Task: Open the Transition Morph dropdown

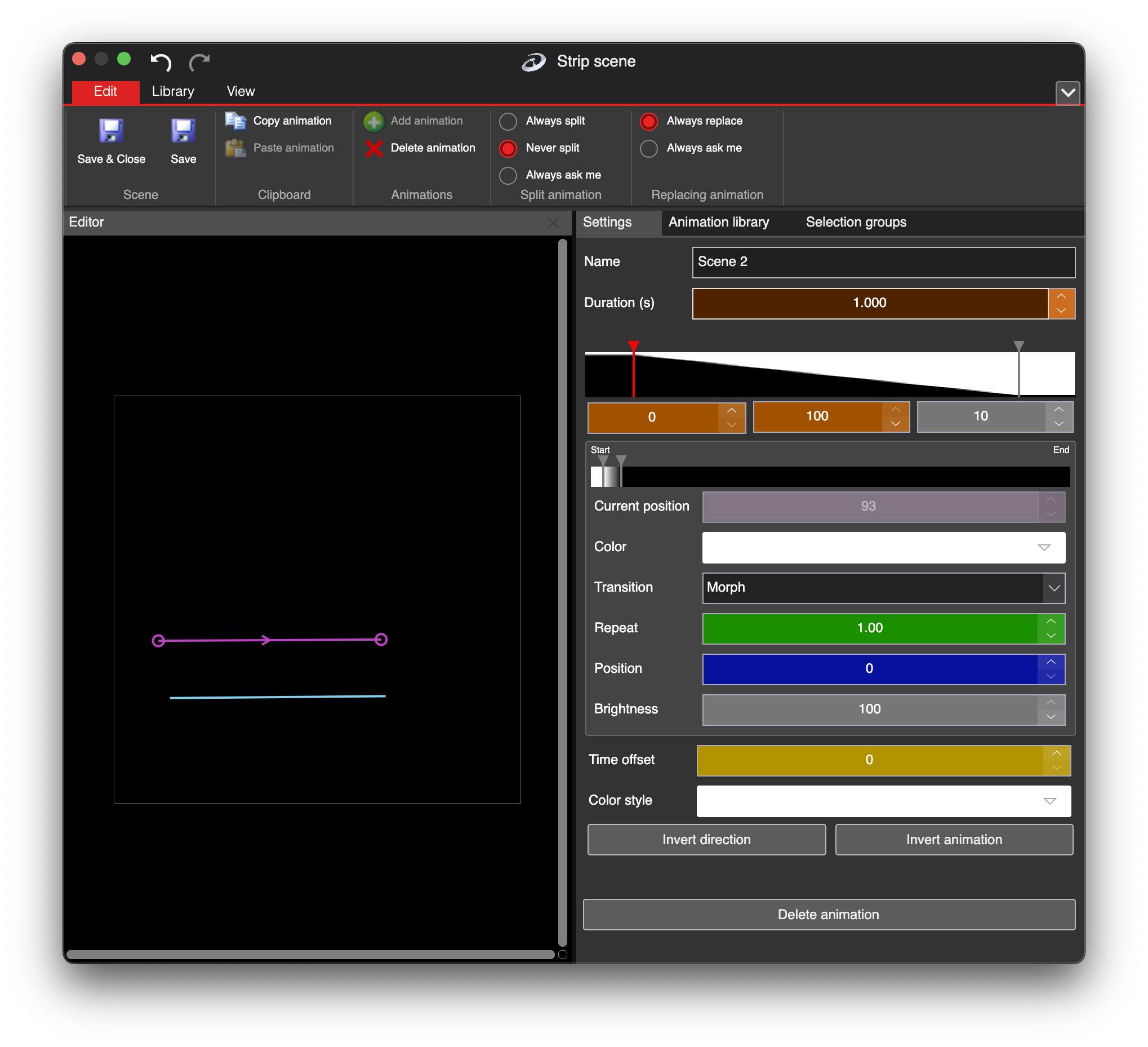Action: [883, 588]
